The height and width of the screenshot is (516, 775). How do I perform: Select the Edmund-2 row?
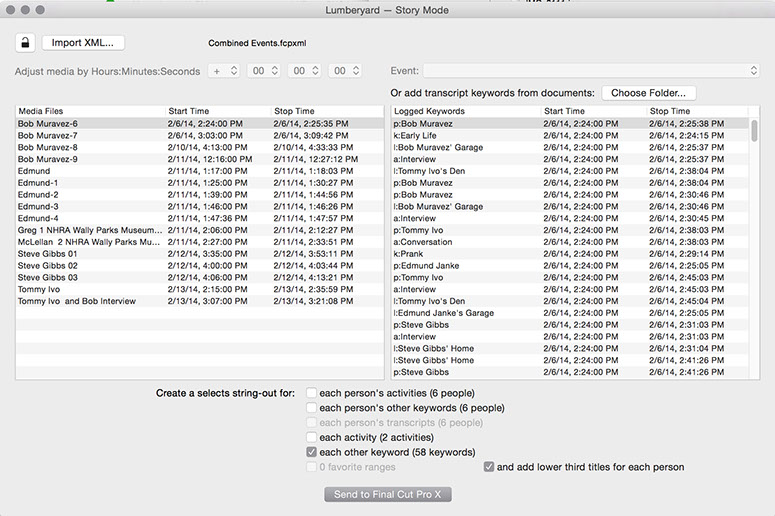pos(200,195)
